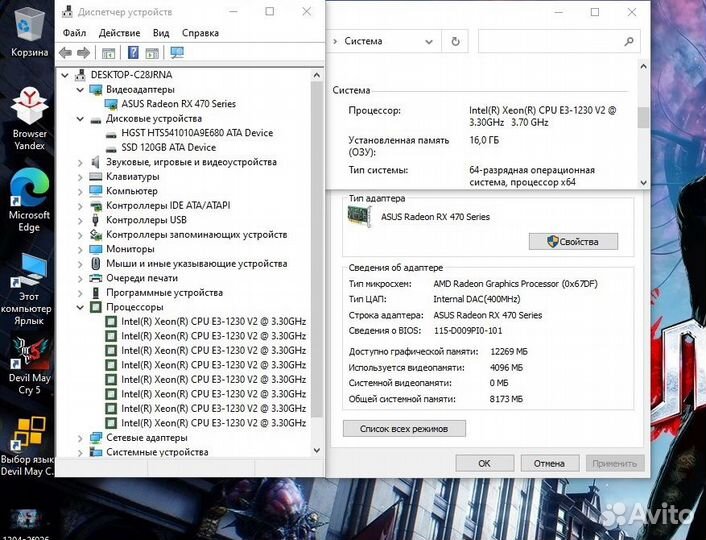Select the ASUS Radeon RX 470 Series device
Viewport: 706px width, 540px height.
[x=178, y=104]
